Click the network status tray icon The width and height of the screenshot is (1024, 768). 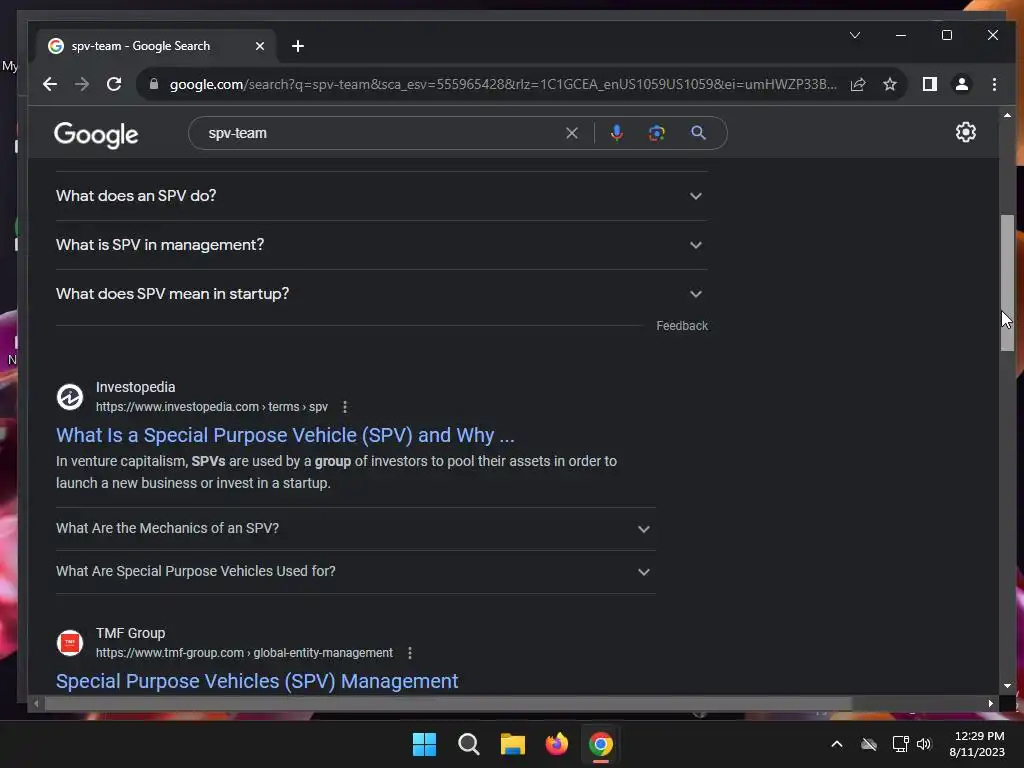901,744
